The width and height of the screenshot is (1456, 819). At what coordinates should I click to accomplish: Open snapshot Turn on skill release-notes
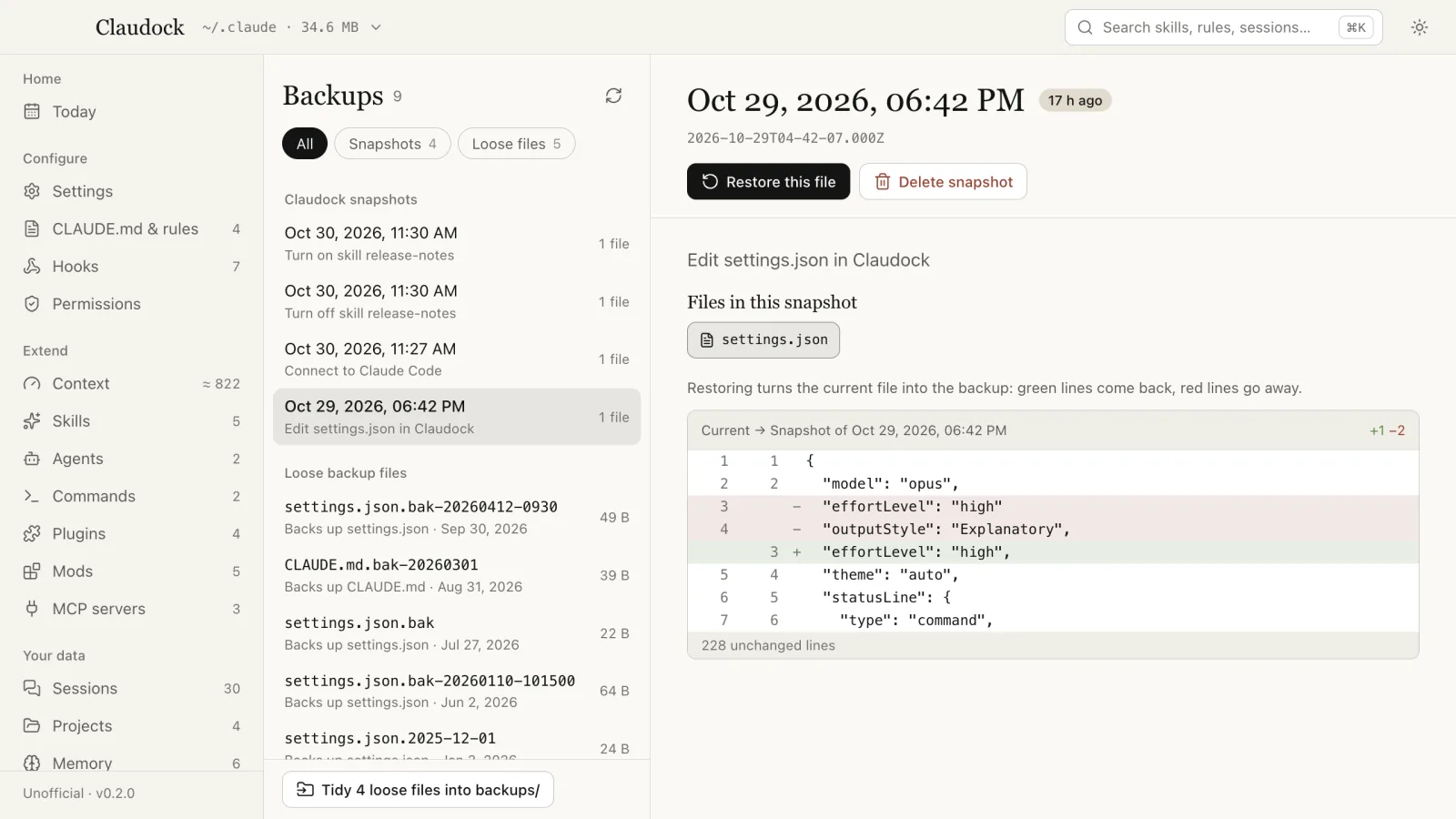pos(457,244)
